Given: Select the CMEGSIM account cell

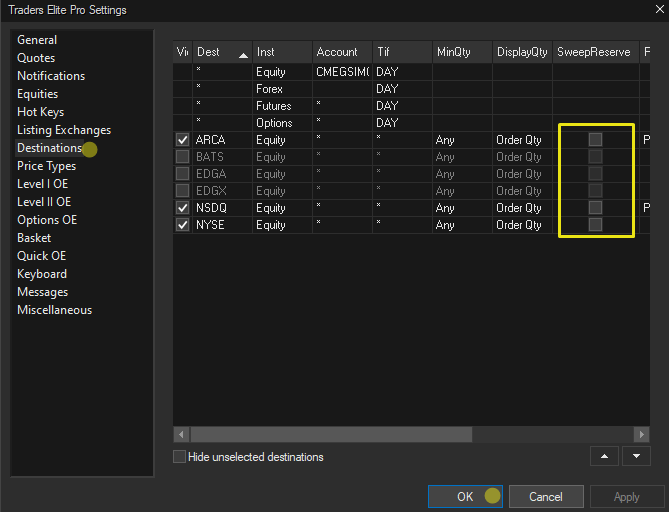Looking at the screenshot, I should (342, 72).
